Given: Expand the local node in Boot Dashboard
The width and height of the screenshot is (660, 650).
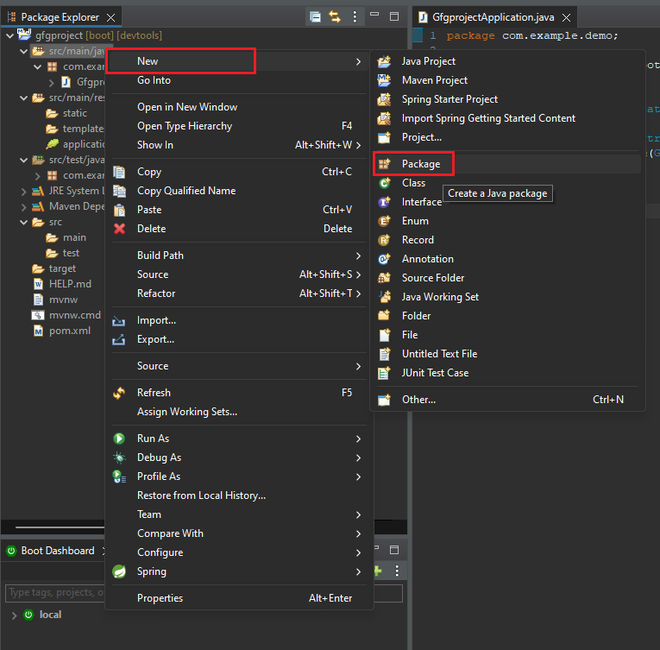Looking at the screenshot, I should (x=14, y=615).
